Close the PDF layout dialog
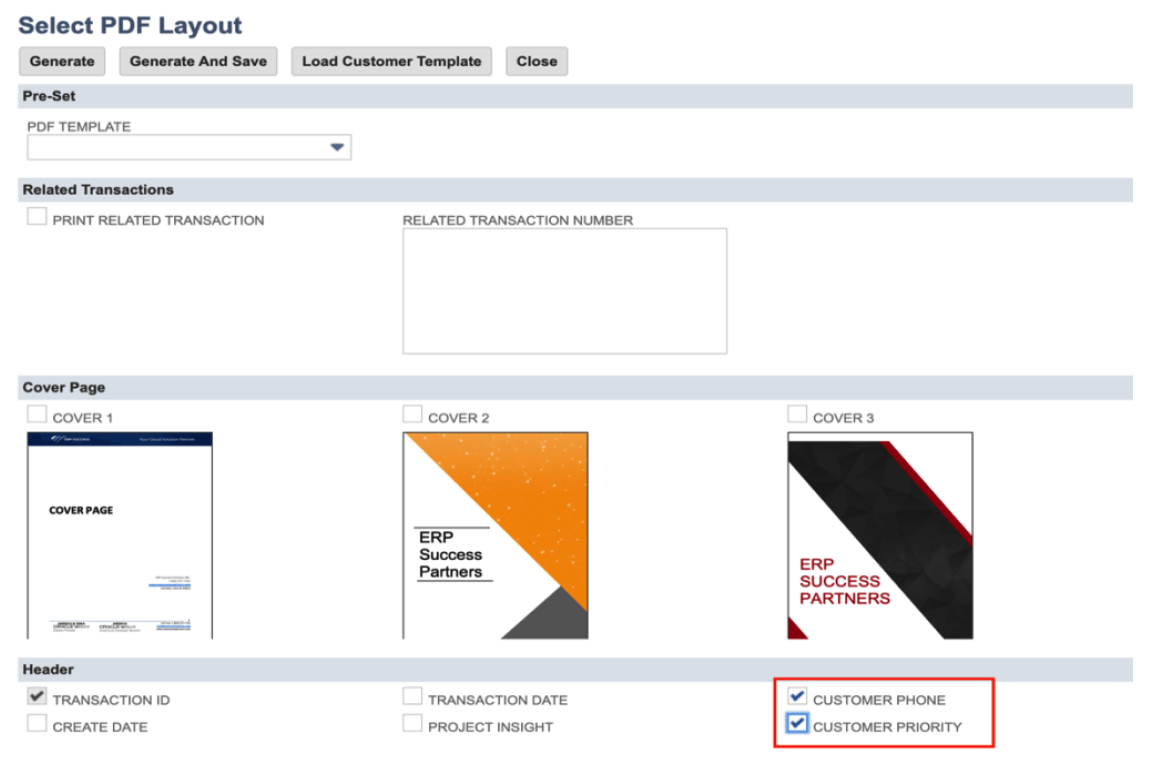 click(x=537, y=61)
